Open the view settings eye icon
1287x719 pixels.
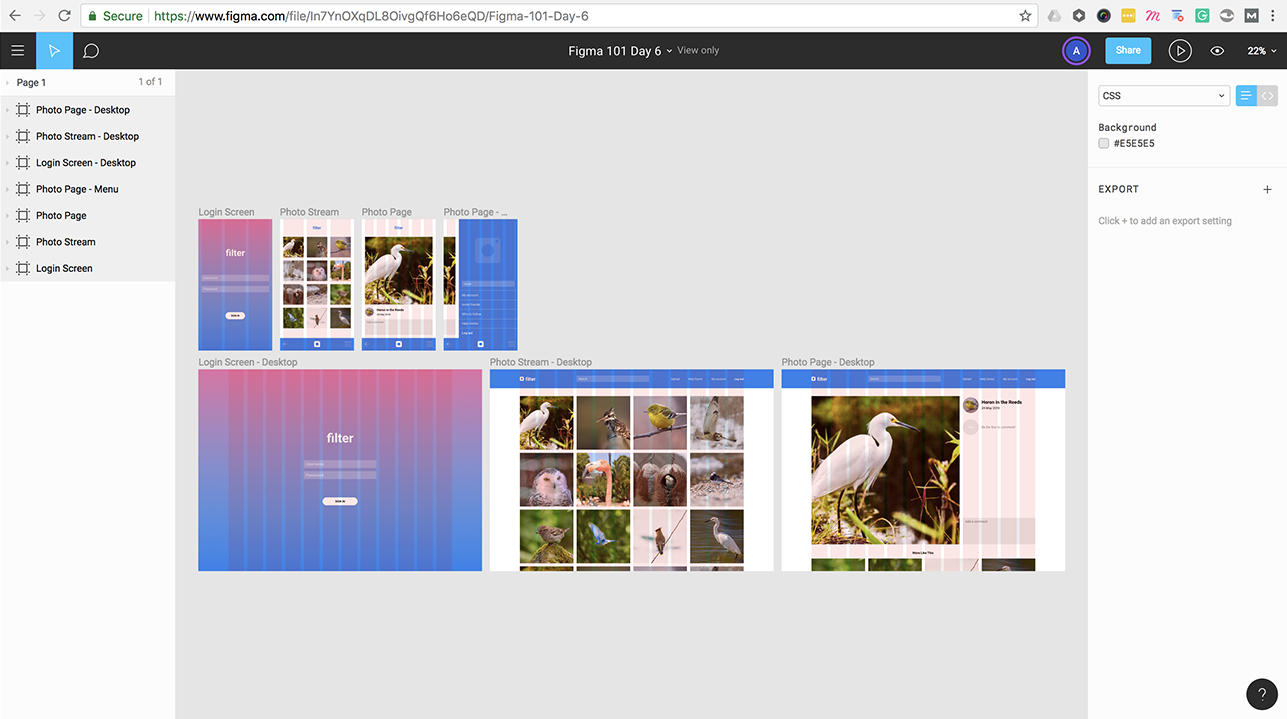pos(1217,51)
